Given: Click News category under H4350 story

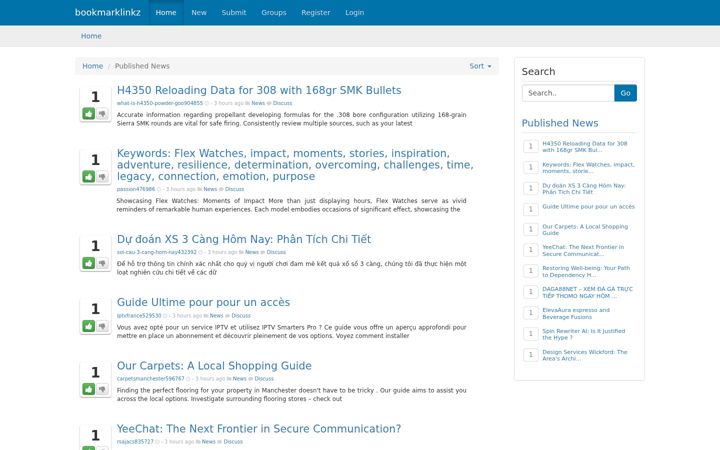Looking at the screenshot, I should point(258,103).
